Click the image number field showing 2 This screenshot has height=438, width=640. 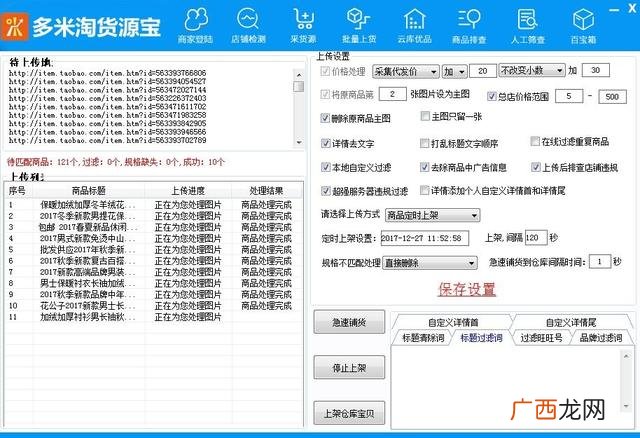(x=392, y=94)
